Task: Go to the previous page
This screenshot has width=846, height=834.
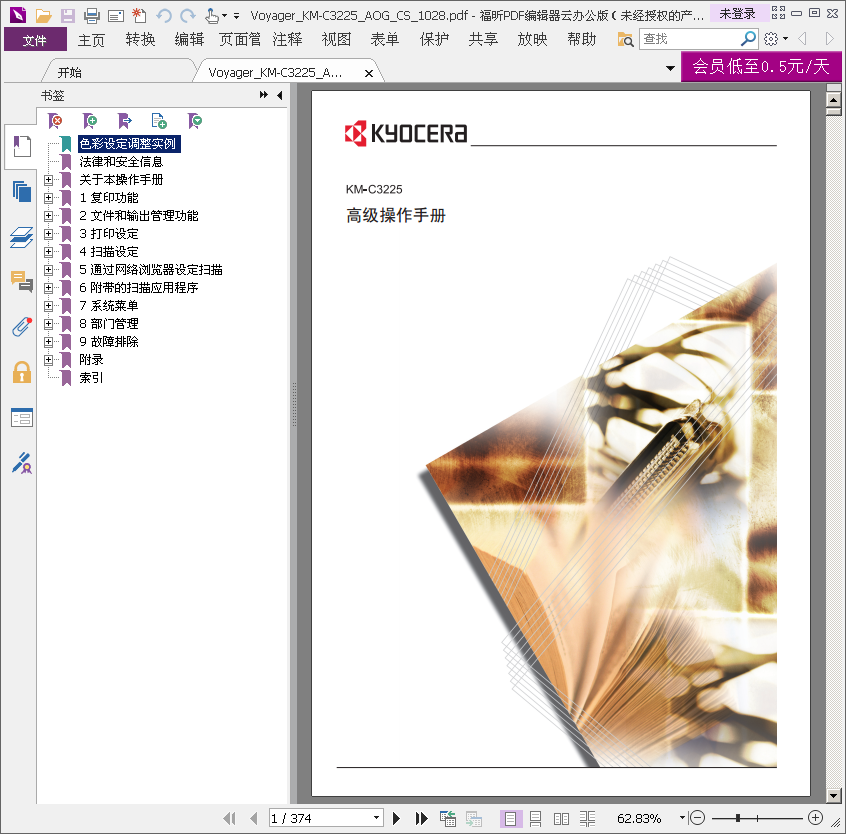Action: coord(254,818)
